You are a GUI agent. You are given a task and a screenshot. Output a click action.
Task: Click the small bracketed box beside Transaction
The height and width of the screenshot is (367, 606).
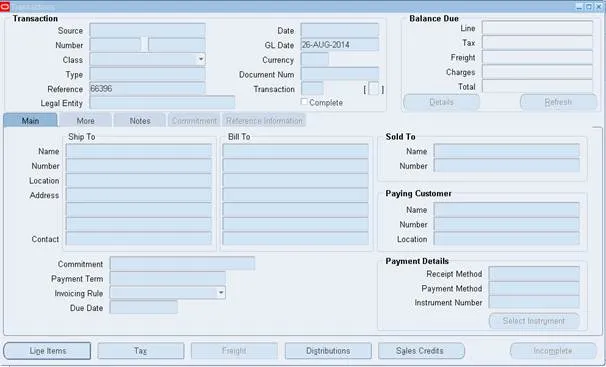374,89
